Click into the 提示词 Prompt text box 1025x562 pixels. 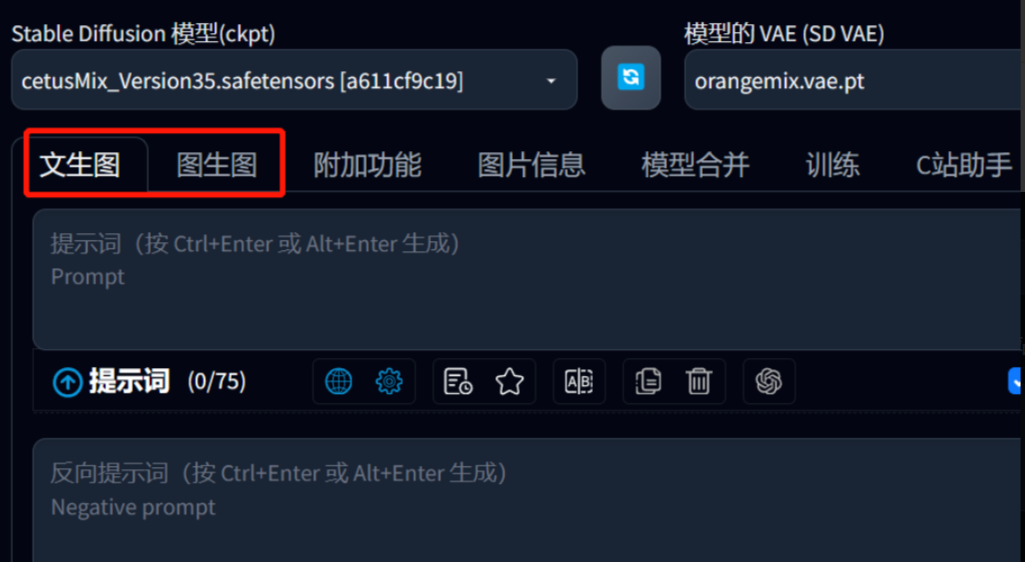point(528,280)
